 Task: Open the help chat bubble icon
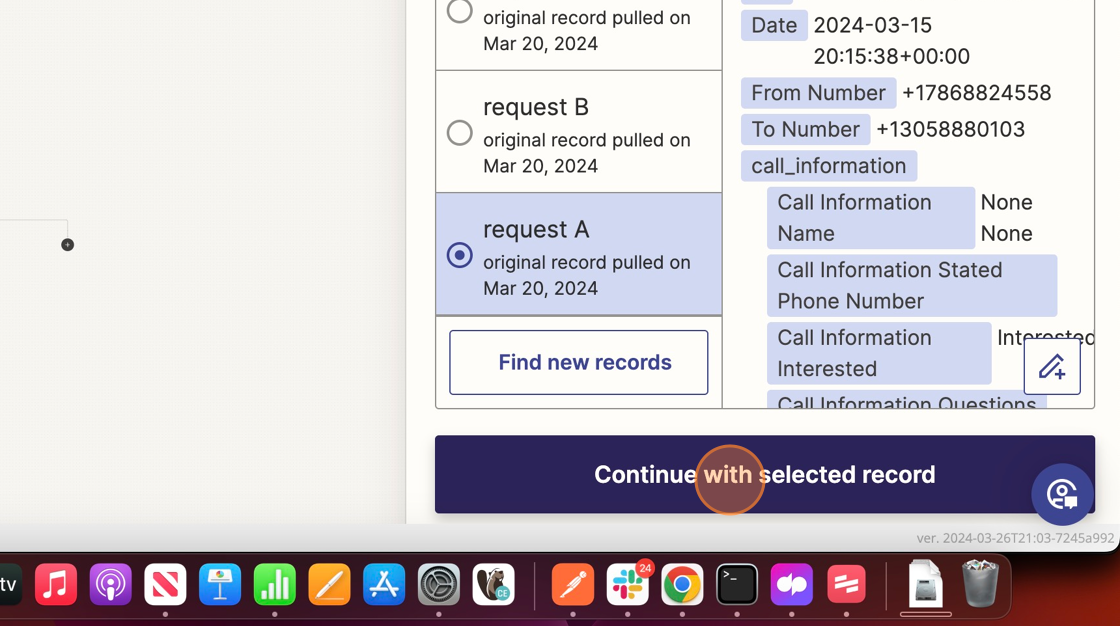1062,494
